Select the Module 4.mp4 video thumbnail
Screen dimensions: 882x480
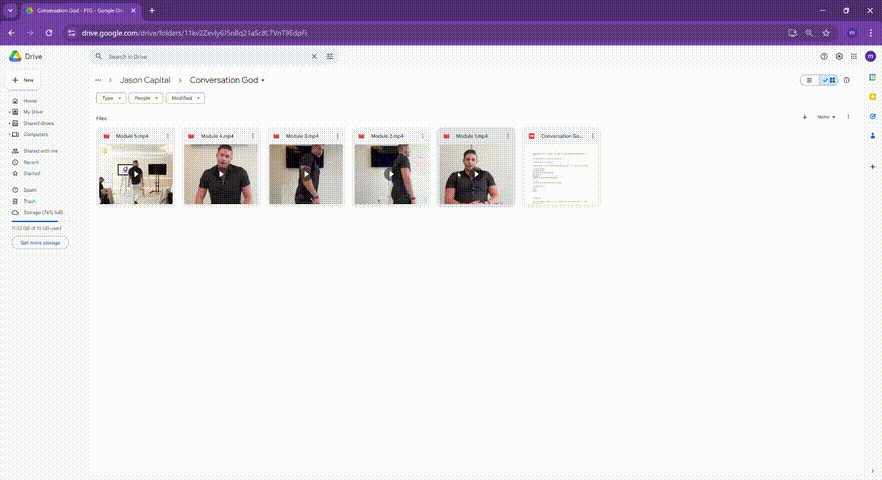221,174
